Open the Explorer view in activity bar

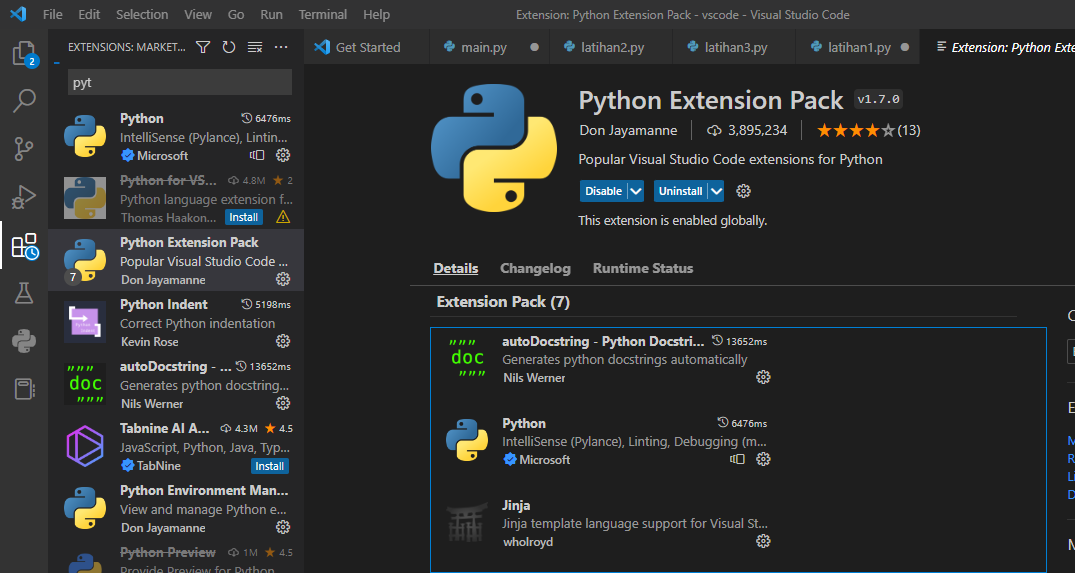(24, 53)
